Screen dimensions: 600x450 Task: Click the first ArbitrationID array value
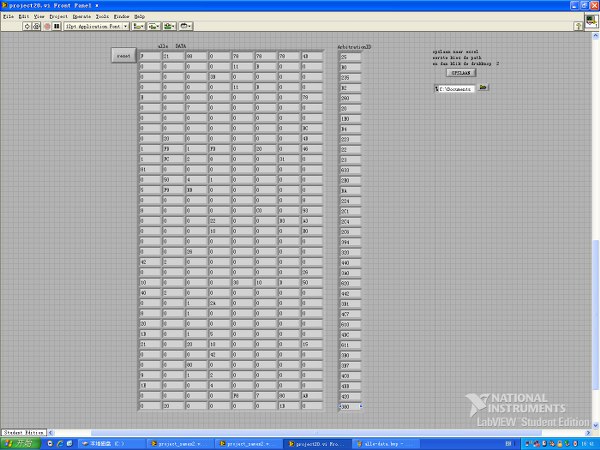[349, 57]
